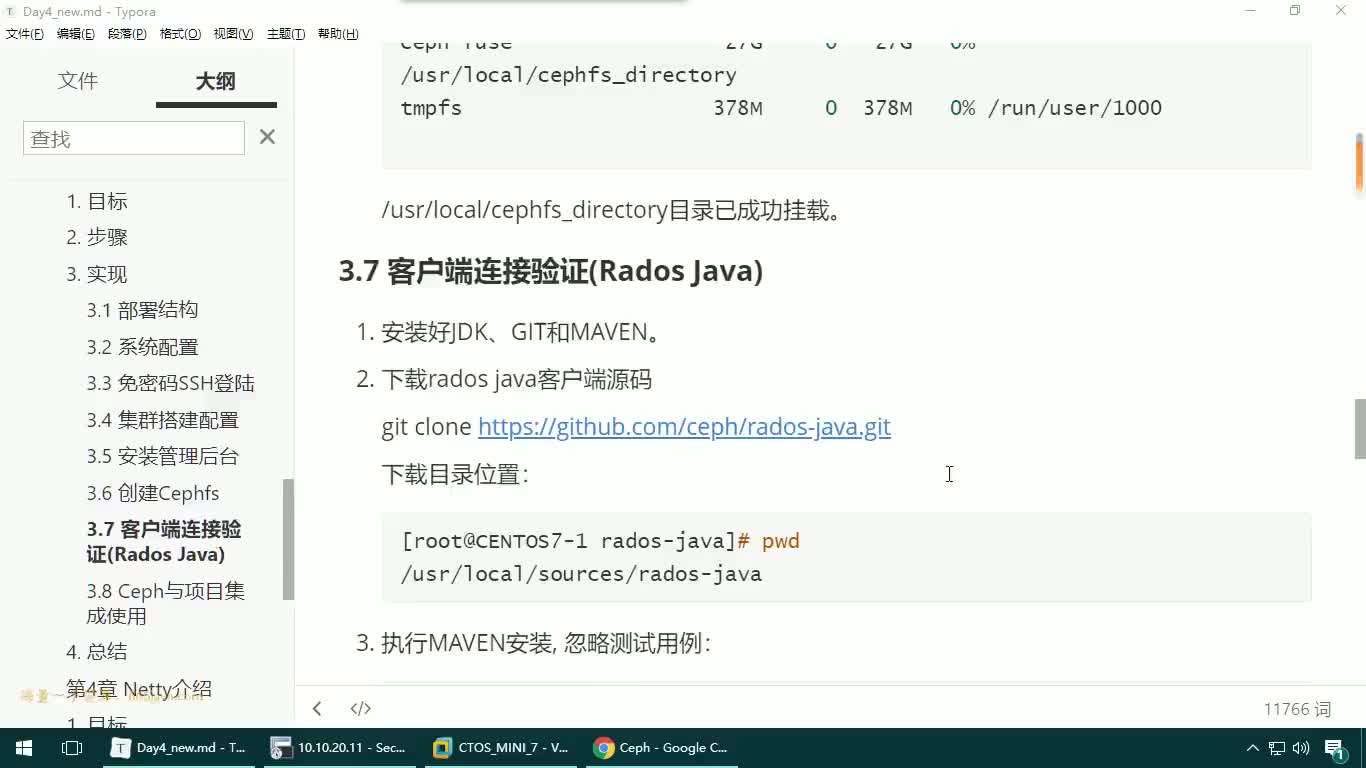The width and height of the screenshot is (1366, 768).
Task: Open the Windows Start menu
Action: (23, 748)
